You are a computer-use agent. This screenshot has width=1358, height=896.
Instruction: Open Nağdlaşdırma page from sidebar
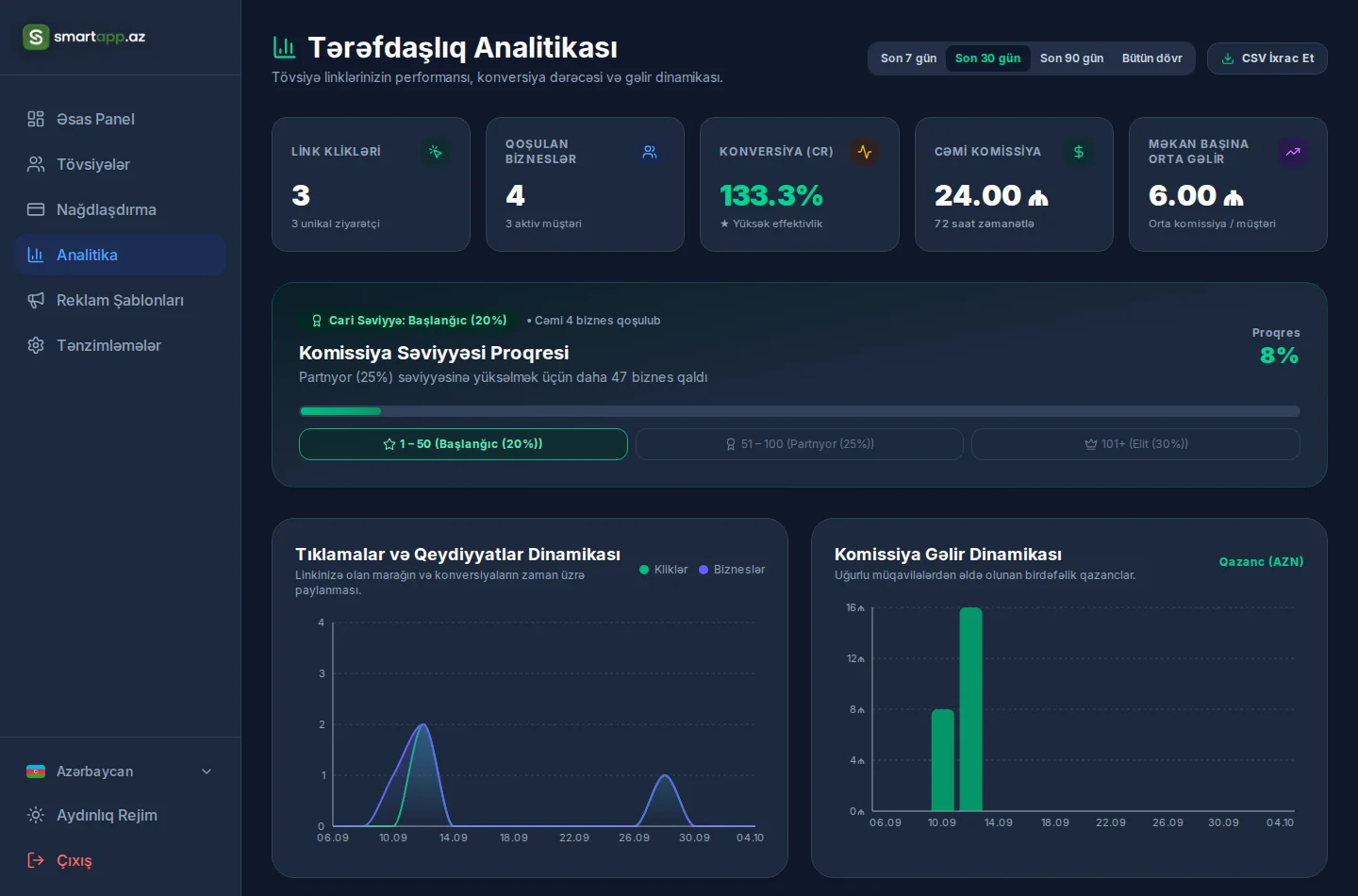click(x=120, y=209)
